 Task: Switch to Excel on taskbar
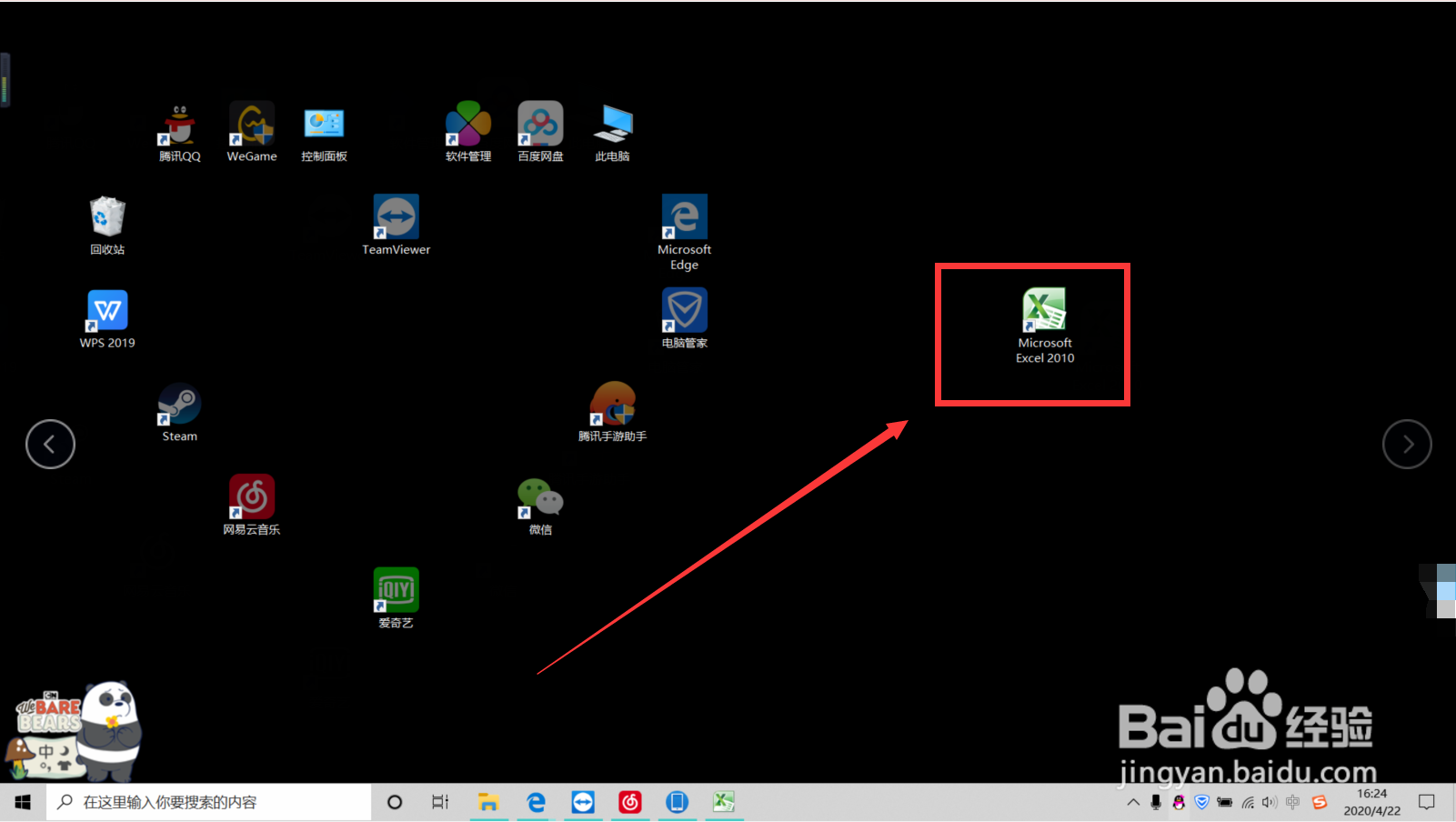coord(724,802)
